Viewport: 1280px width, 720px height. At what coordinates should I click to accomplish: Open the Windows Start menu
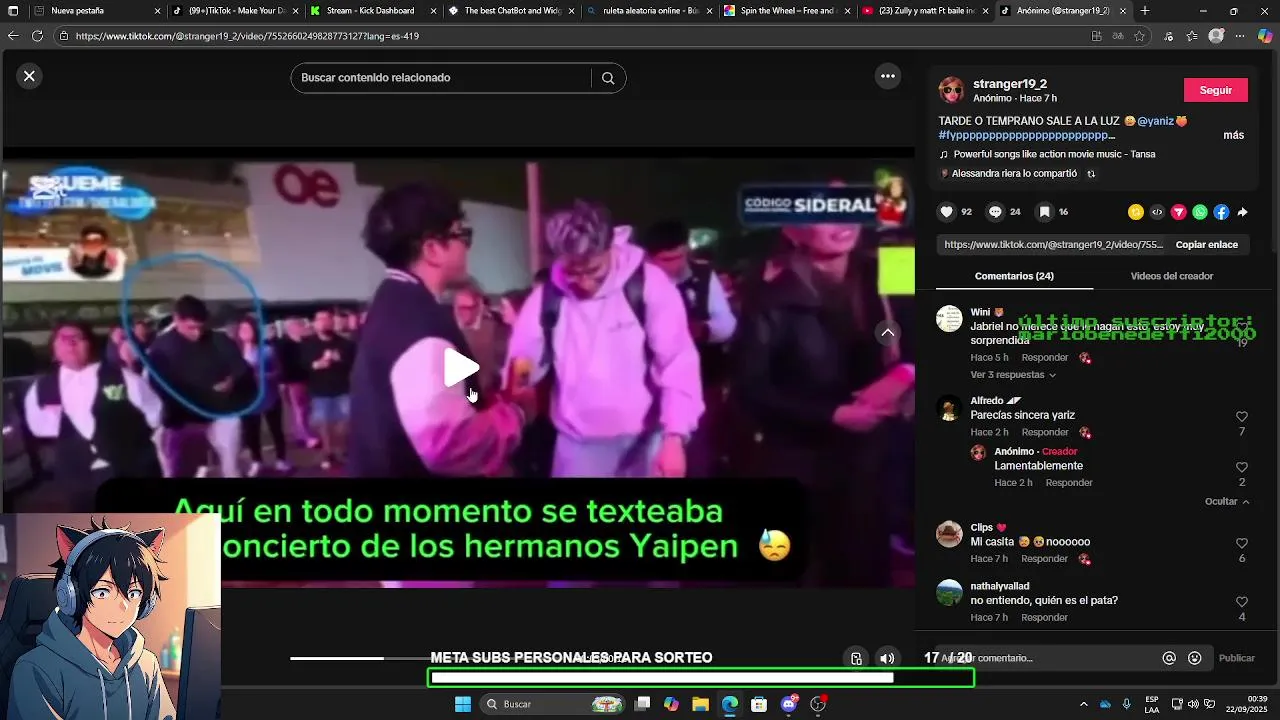point(462,704)
